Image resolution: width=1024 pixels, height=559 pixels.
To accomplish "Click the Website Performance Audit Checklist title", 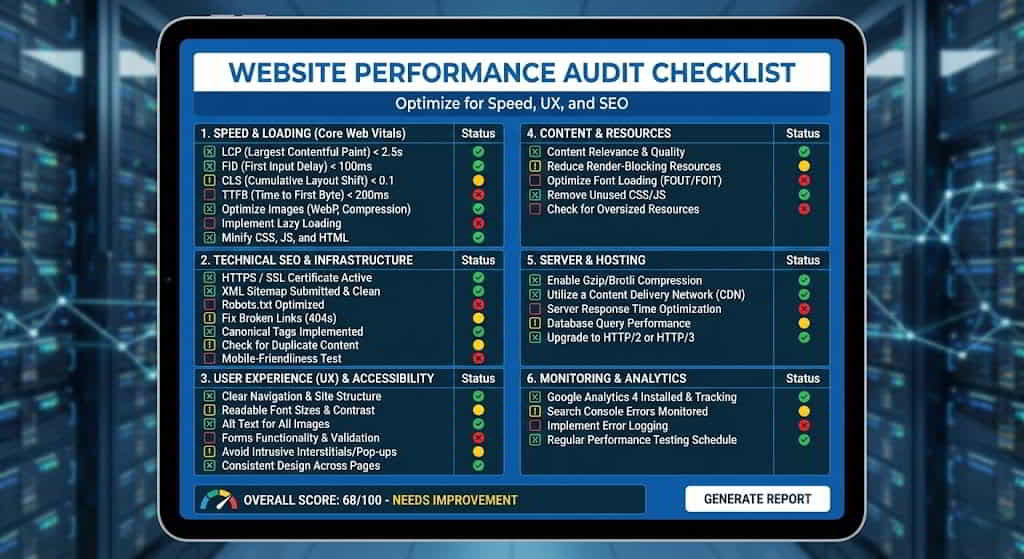I will click(x=511, y=73).
